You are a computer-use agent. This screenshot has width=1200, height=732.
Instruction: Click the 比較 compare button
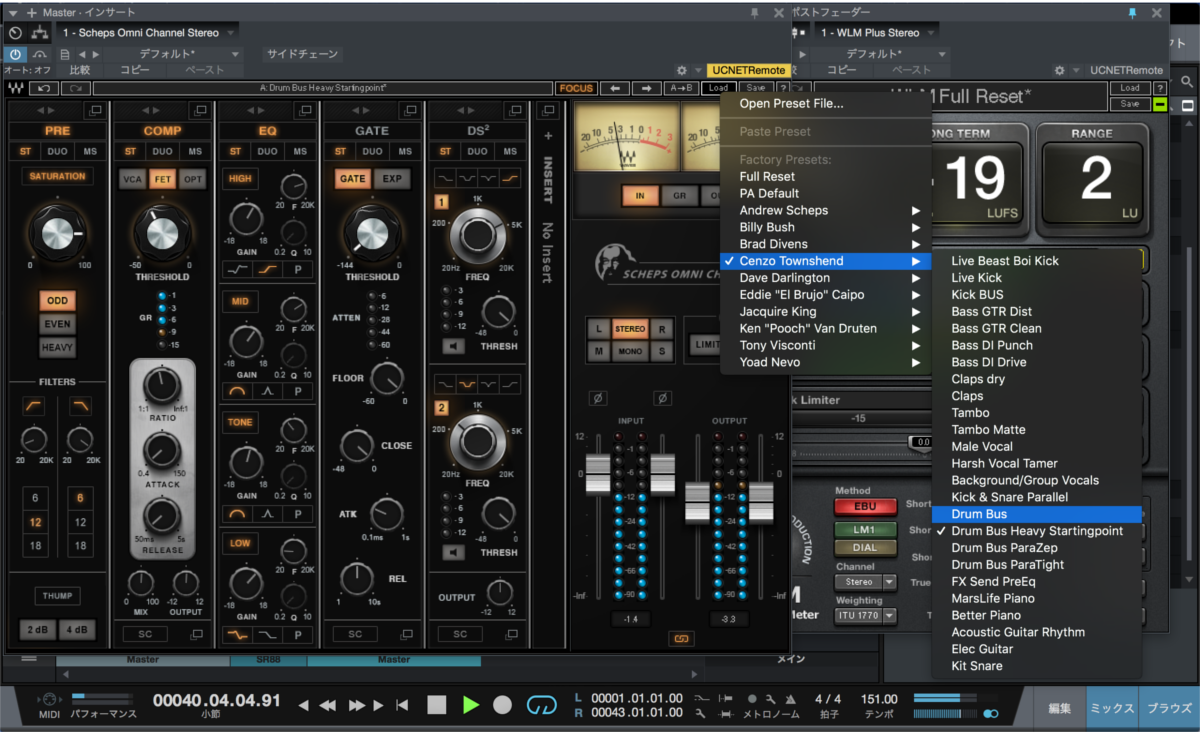79,70
